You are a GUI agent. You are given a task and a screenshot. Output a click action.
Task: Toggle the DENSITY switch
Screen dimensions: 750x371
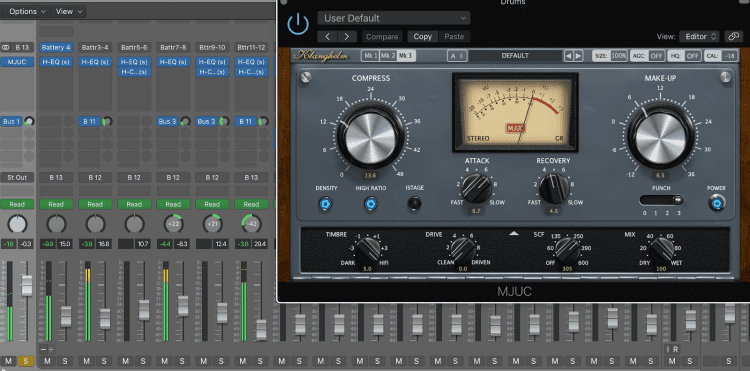[x=326, y=205]
